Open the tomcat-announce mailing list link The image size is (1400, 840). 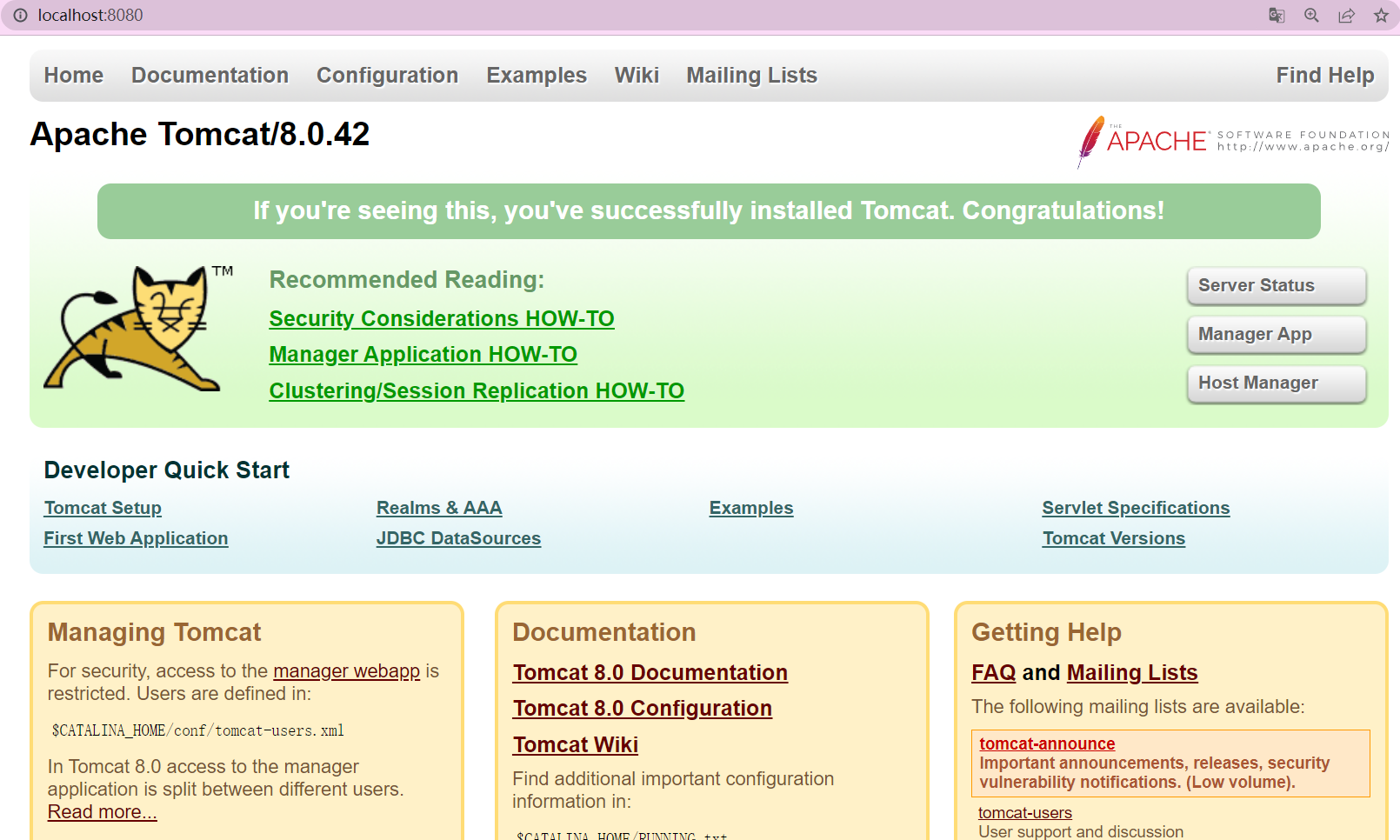pyautogui.click(x=1047, y=743)
